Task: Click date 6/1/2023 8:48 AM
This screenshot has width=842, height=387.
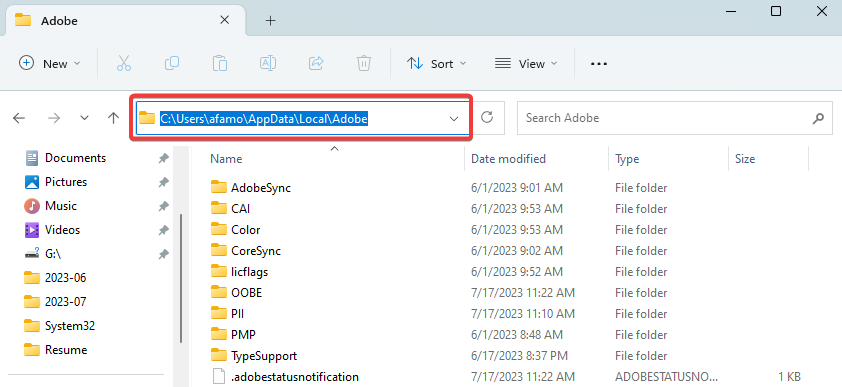Action: click(x=517, y=335)
